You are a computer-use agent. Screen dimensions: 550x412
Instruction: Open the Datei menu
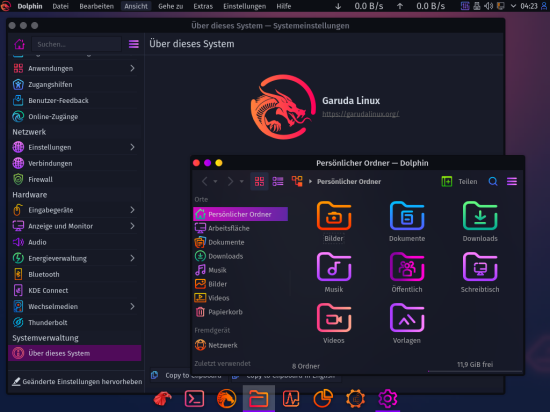pos(60,6)
